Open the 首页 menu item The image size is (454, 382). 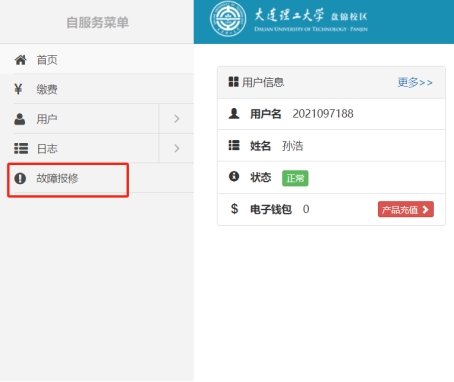[97, 60]
